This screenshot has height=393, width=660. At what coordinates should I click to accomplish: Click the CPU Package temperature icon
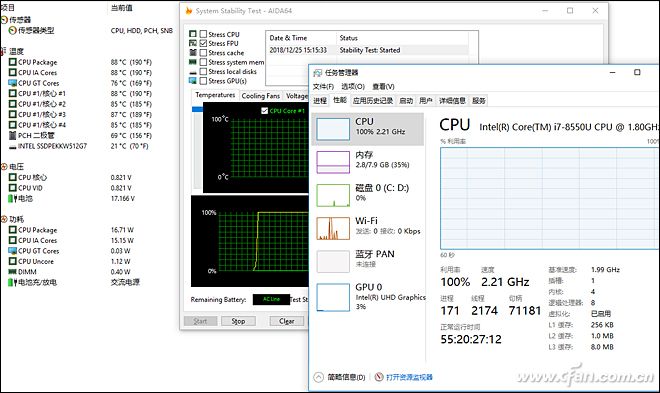coord(13,62)
